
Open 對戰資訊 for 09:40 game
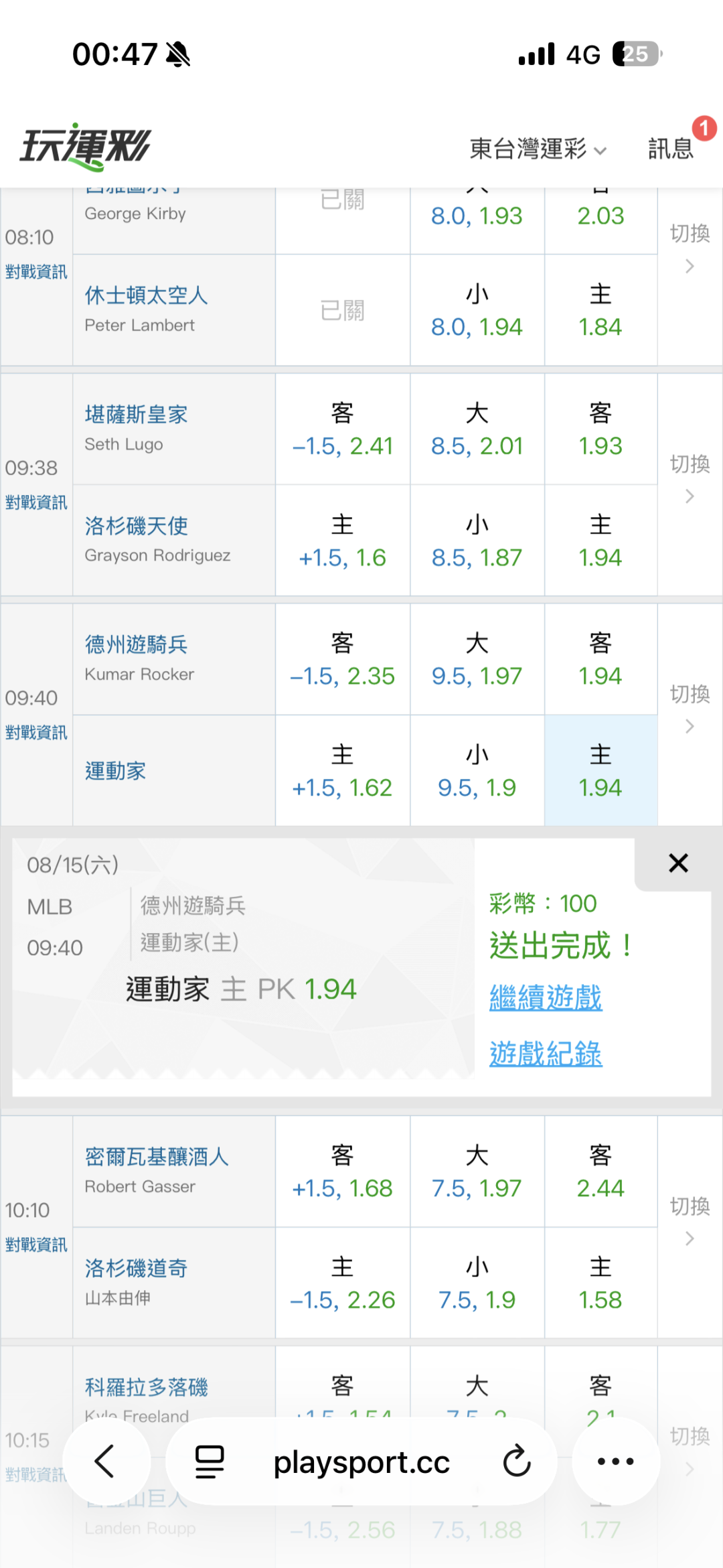tap(36, 732)
